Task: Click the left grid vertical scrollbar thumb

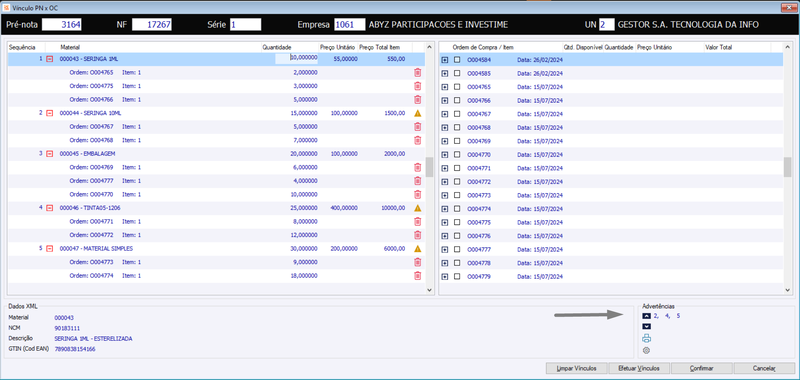Action: tap(430, 167)
